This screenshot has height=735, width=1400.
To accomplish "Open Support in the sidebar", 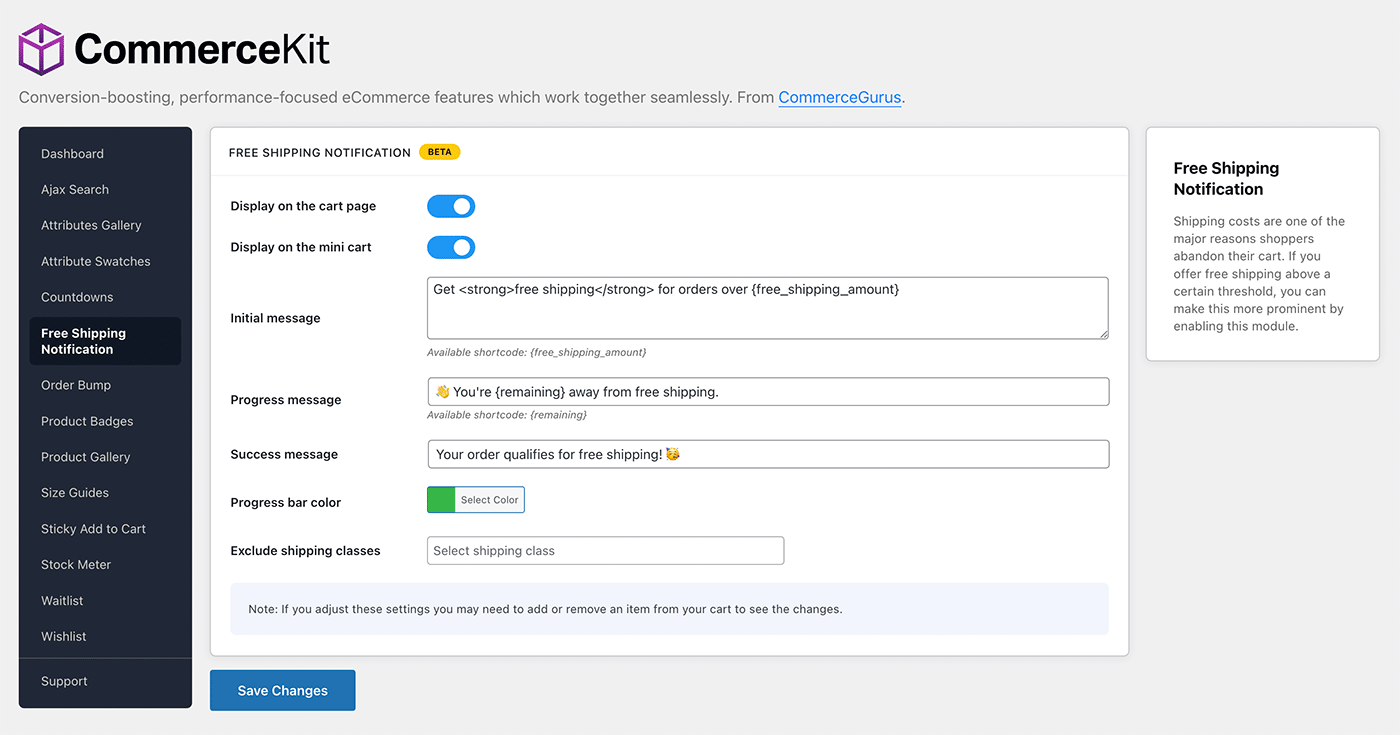I will pyautogui.click(x=64, y=682).
